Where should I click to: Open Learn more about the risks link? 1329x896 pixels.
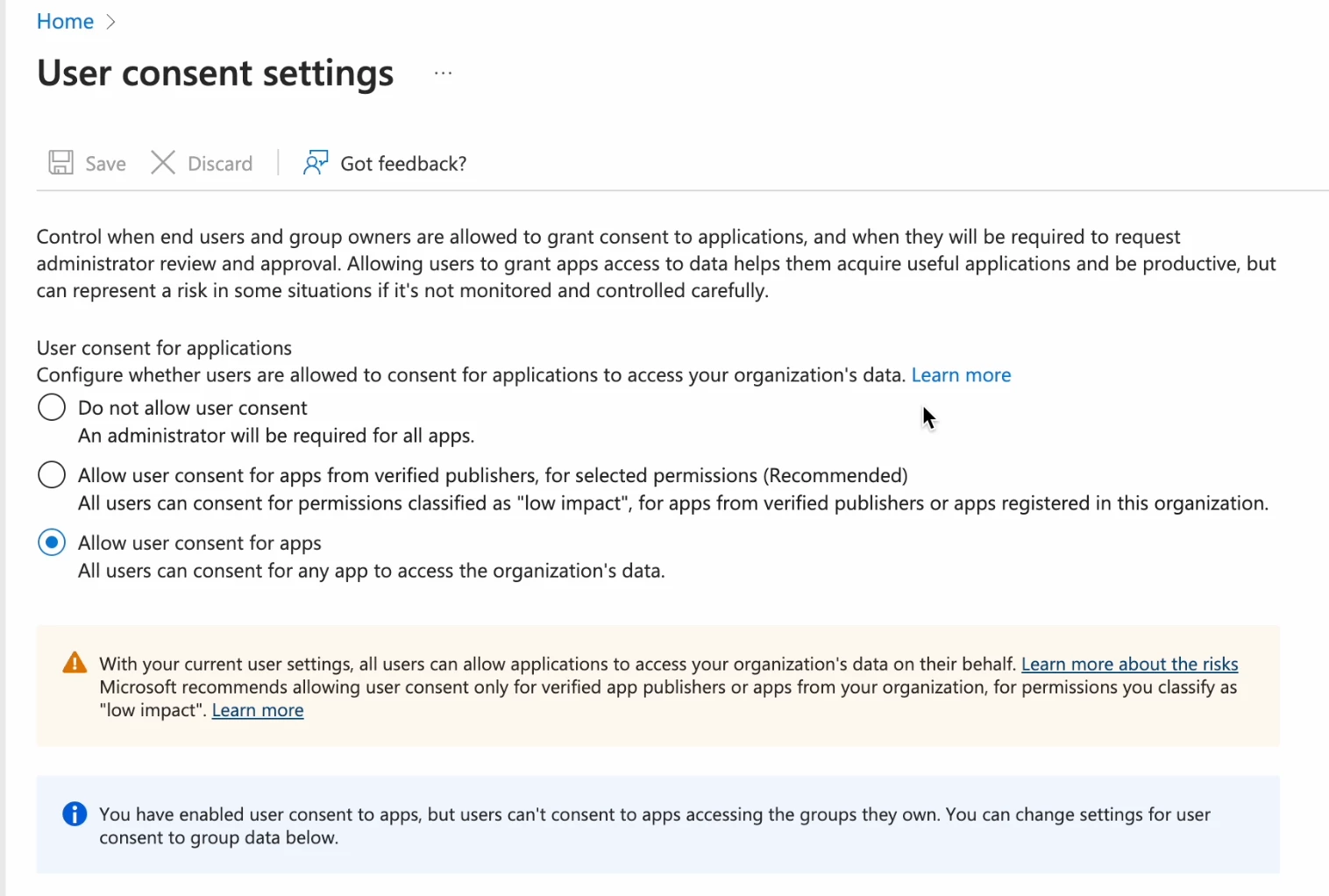[x=1129, y=664]
